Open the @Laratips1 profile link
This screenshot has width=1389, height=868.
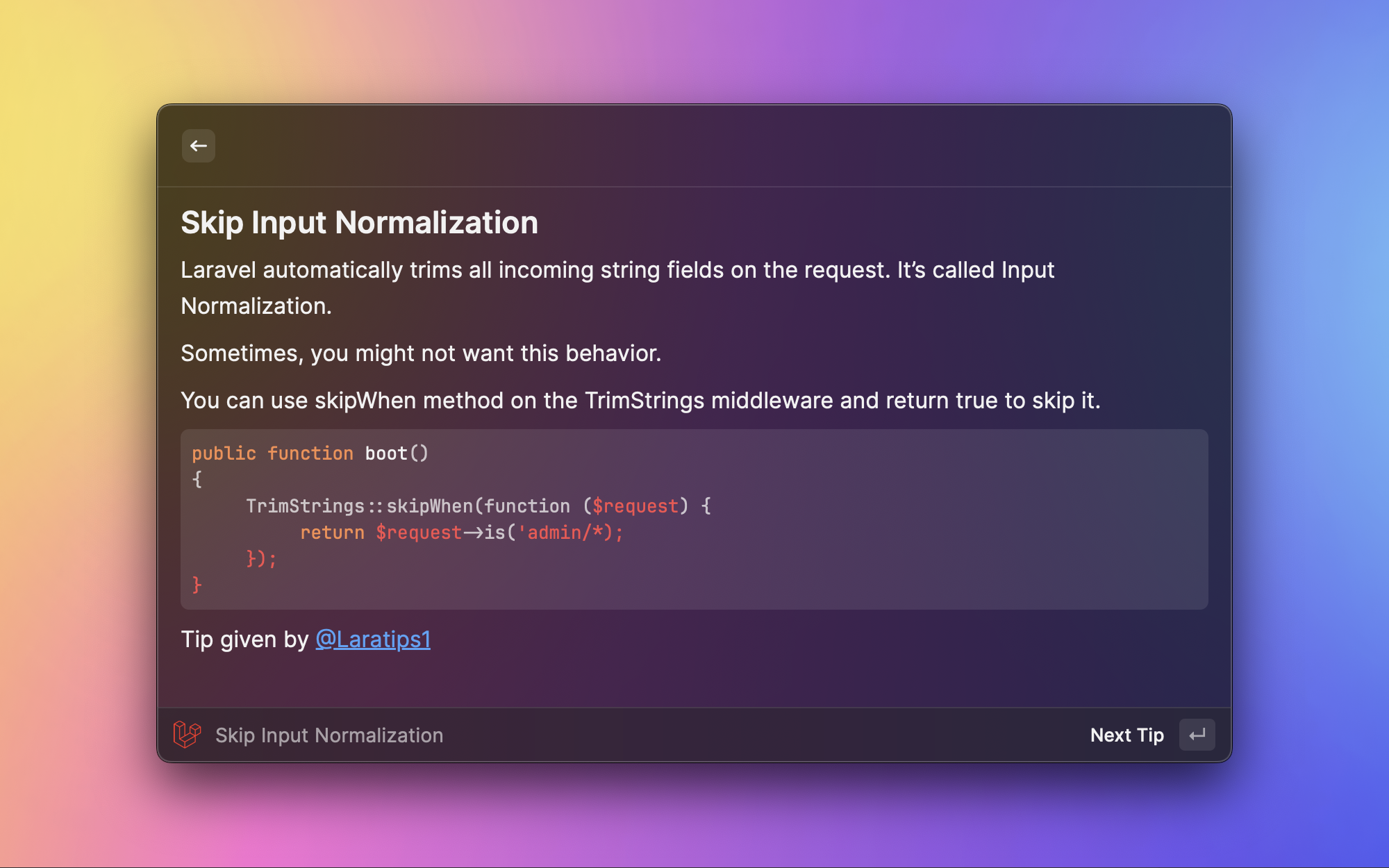tap(373, 640)
